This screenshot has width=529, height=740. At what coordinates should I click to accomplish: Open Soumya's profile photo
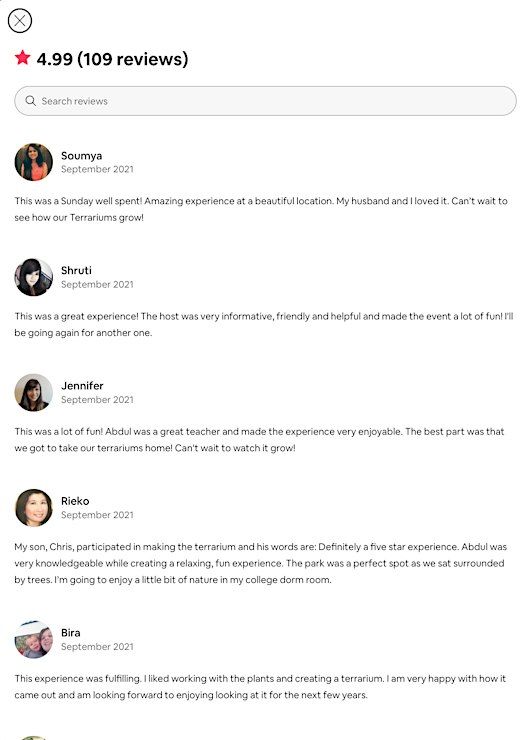[34, 162]
